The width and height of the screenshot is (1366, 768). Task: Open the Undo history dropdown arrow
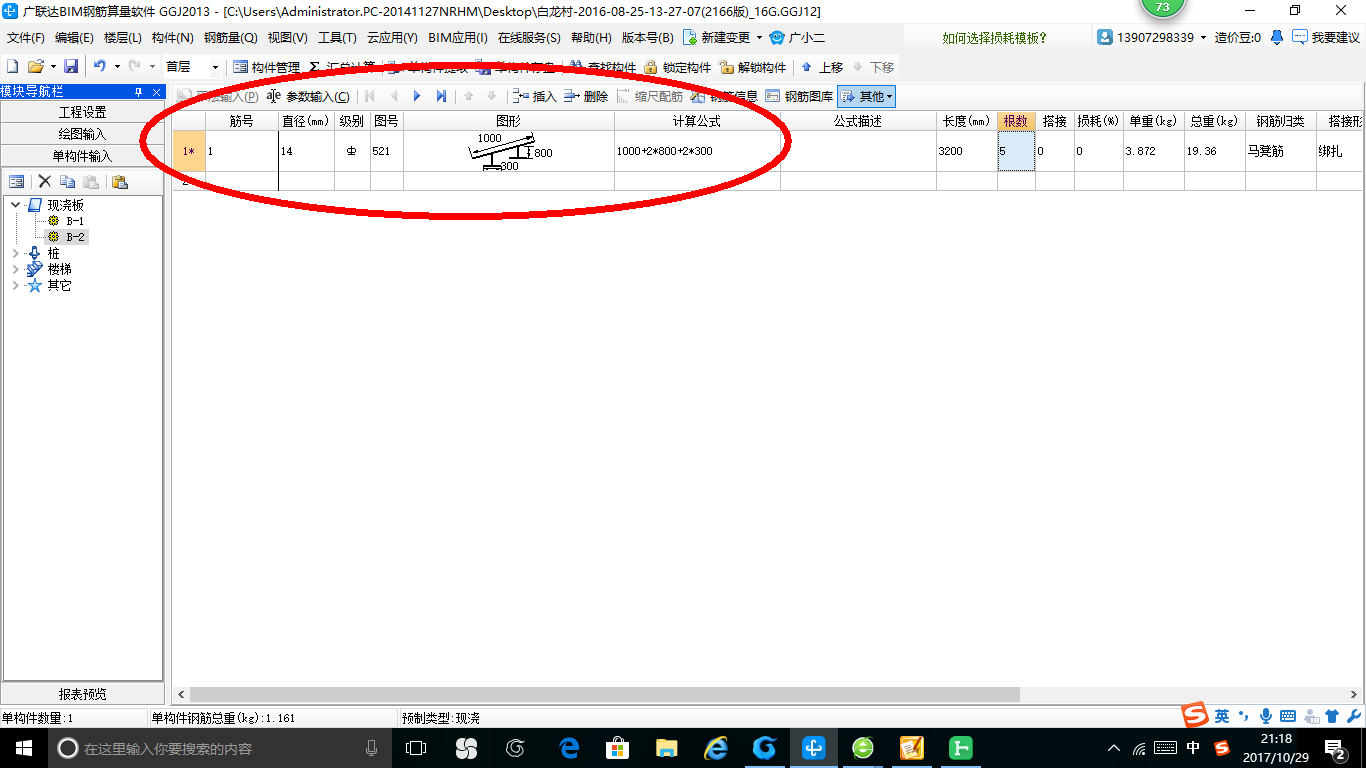116,67
